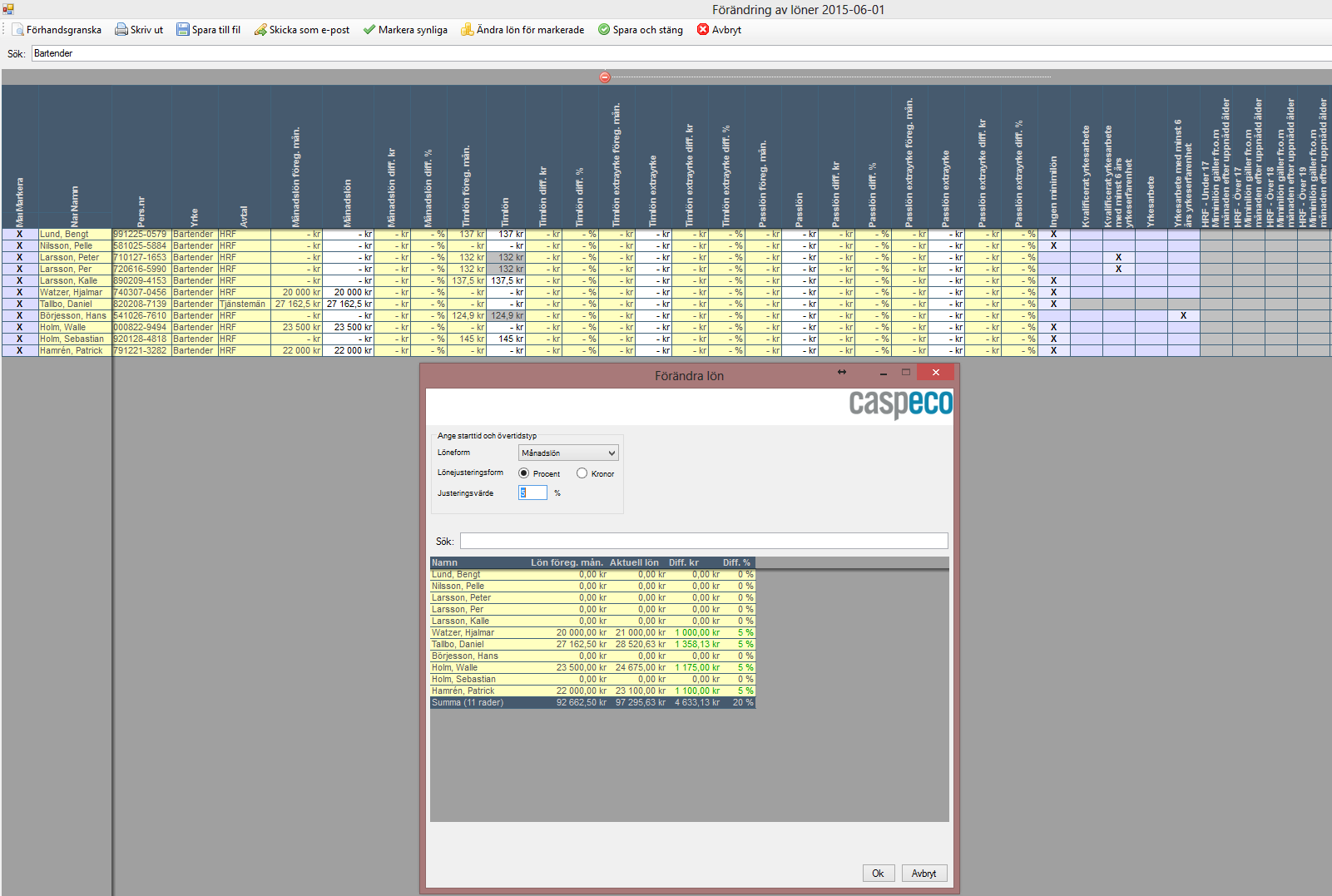Click the Justeringsvärde percent input field
1332x896 pixels.
click(532, 493)
